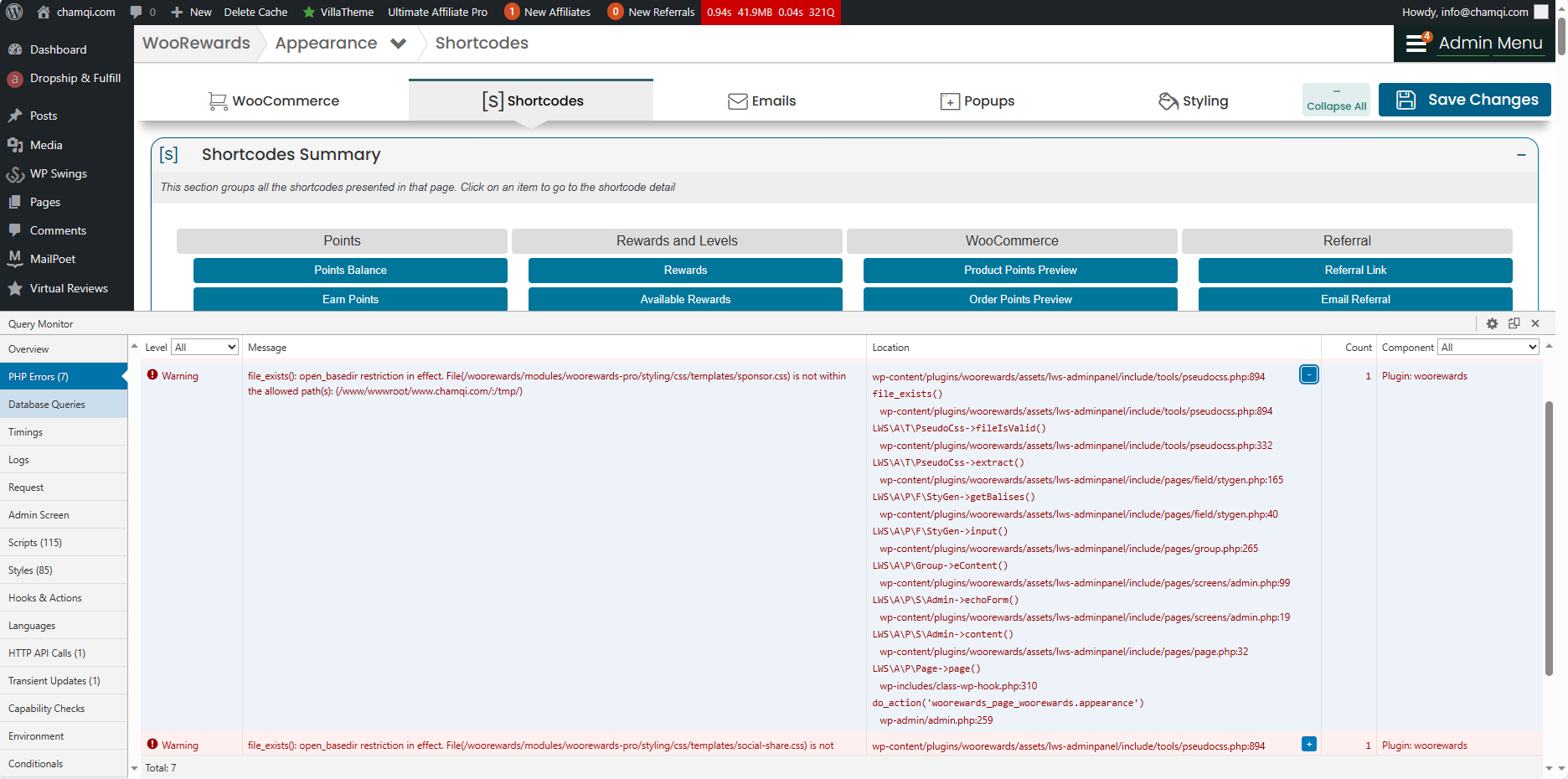Image resolution: width=1568 pixels, height=779 pixels.
Task: Open HTTP API Calls (1) panel
Action: (64, 653)
